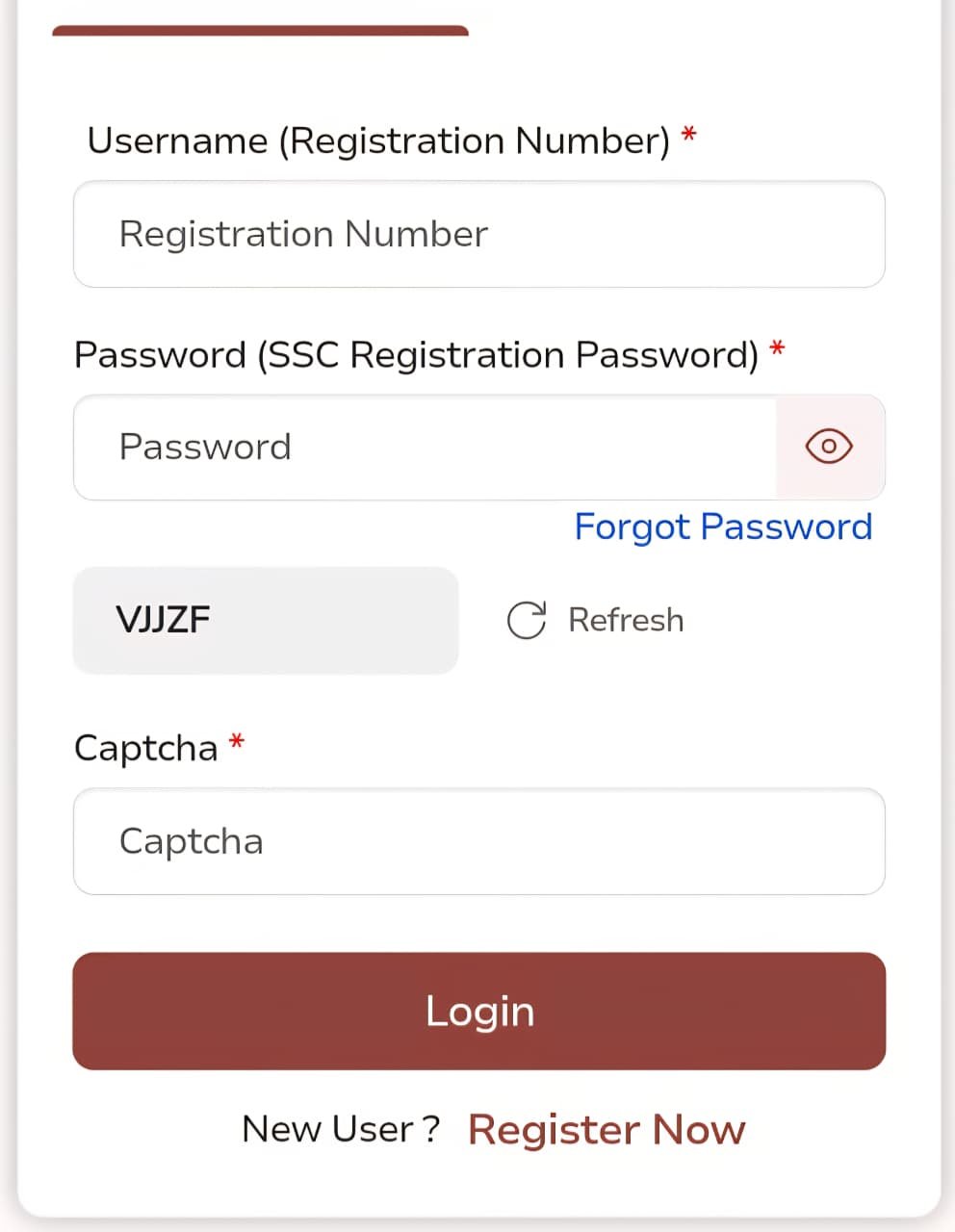Screen dimensions: 955x1232
Task: Click the Captcha field label
Action: point(146,748)
